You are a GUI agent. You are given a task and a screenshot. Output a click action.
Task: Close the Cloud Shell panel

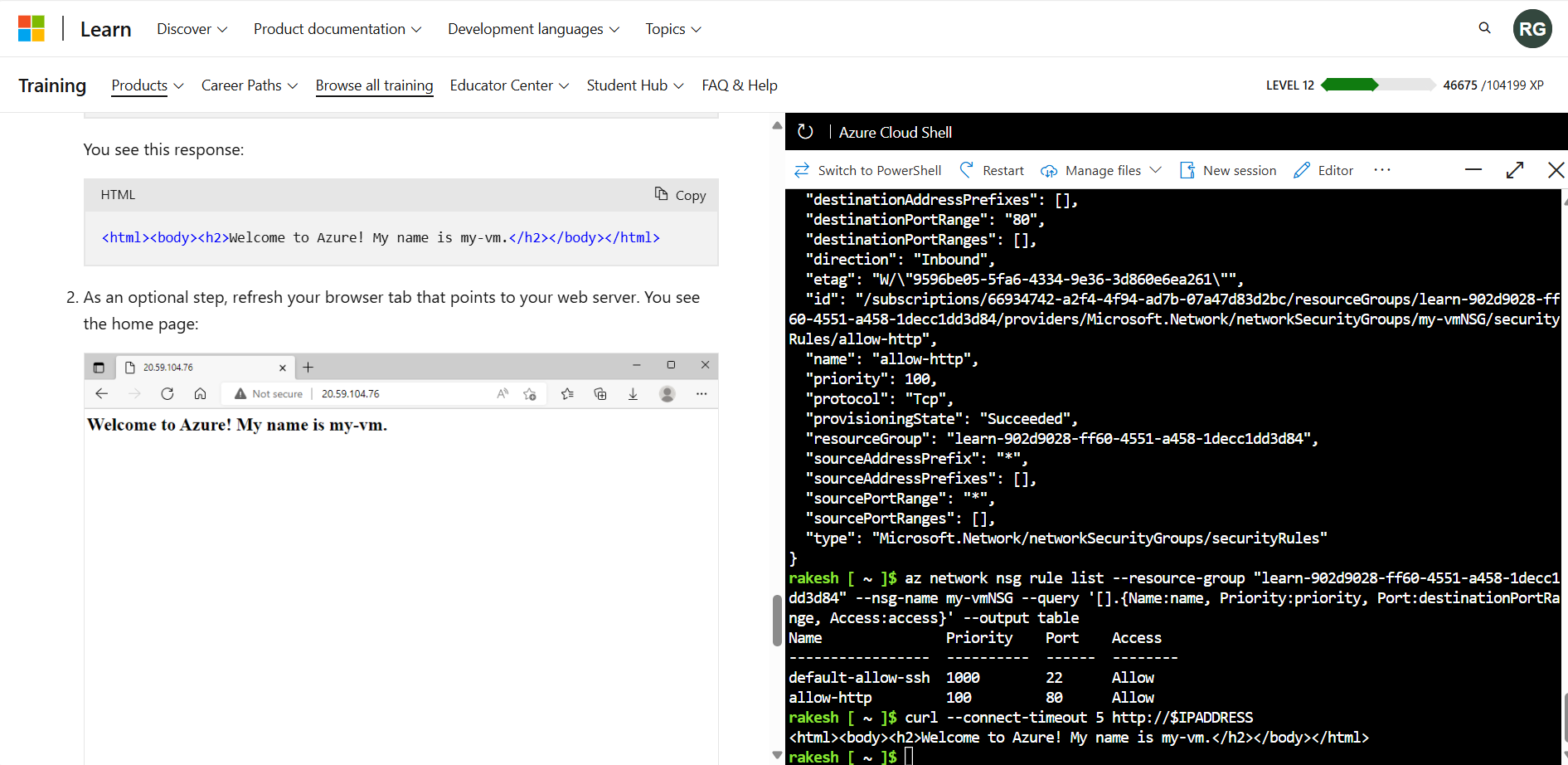coord(1556,170)
